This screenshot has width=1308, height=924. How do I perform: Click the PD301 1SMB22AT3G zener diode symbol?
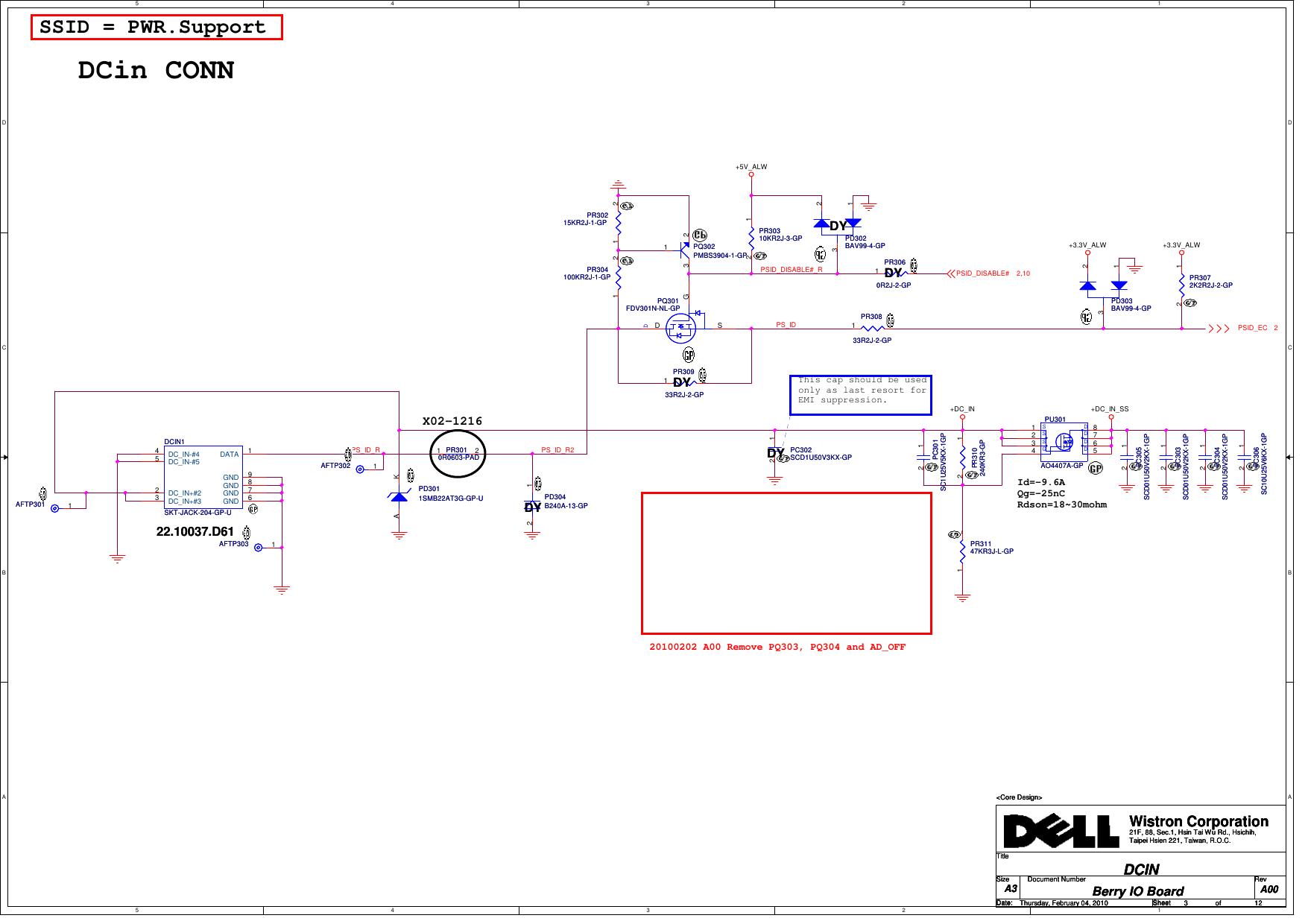399,496
